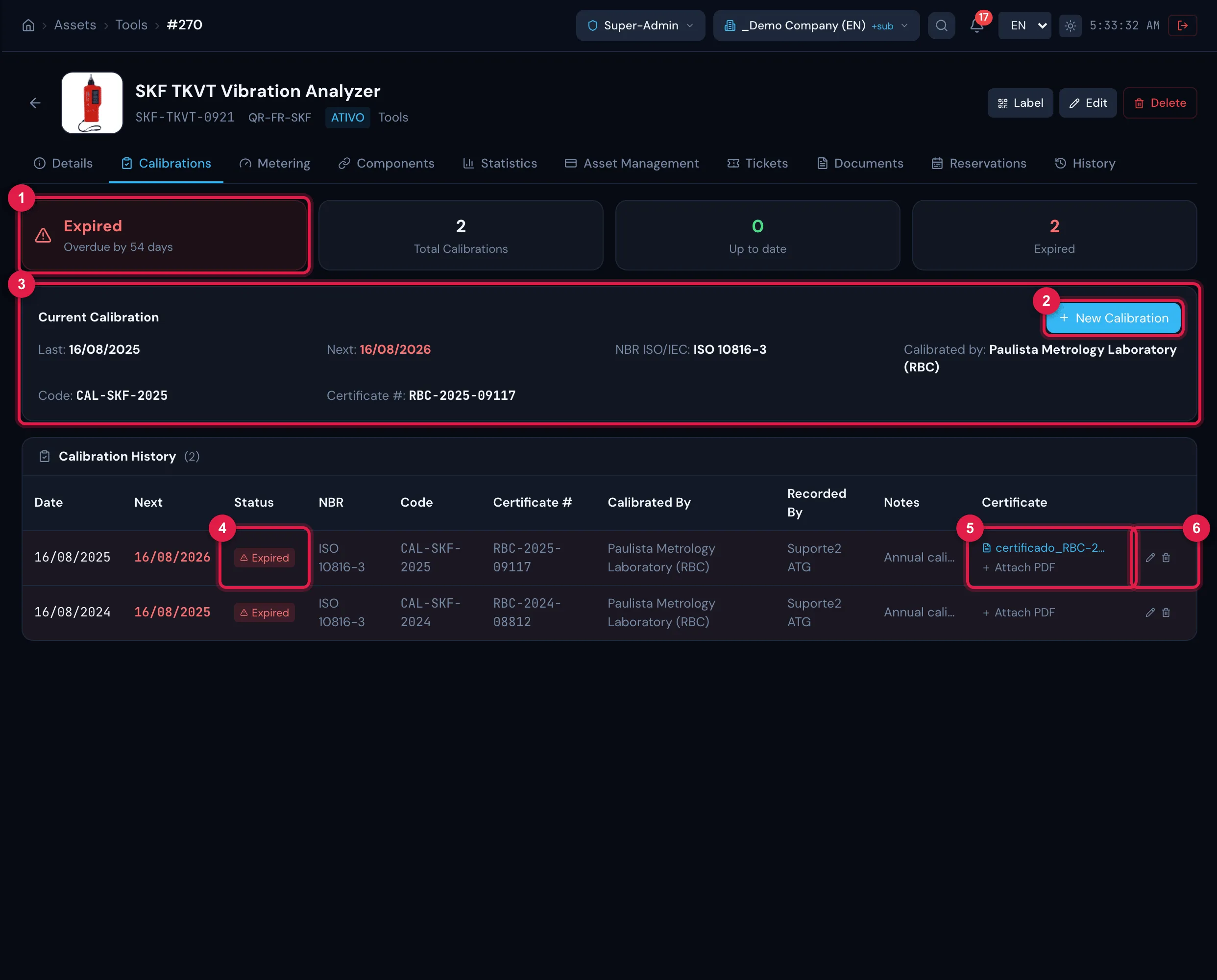This screenshot has height=980, width=1217.
Task: Open the certificado_RBC-2... certificate file
Action: point(1044,548)
